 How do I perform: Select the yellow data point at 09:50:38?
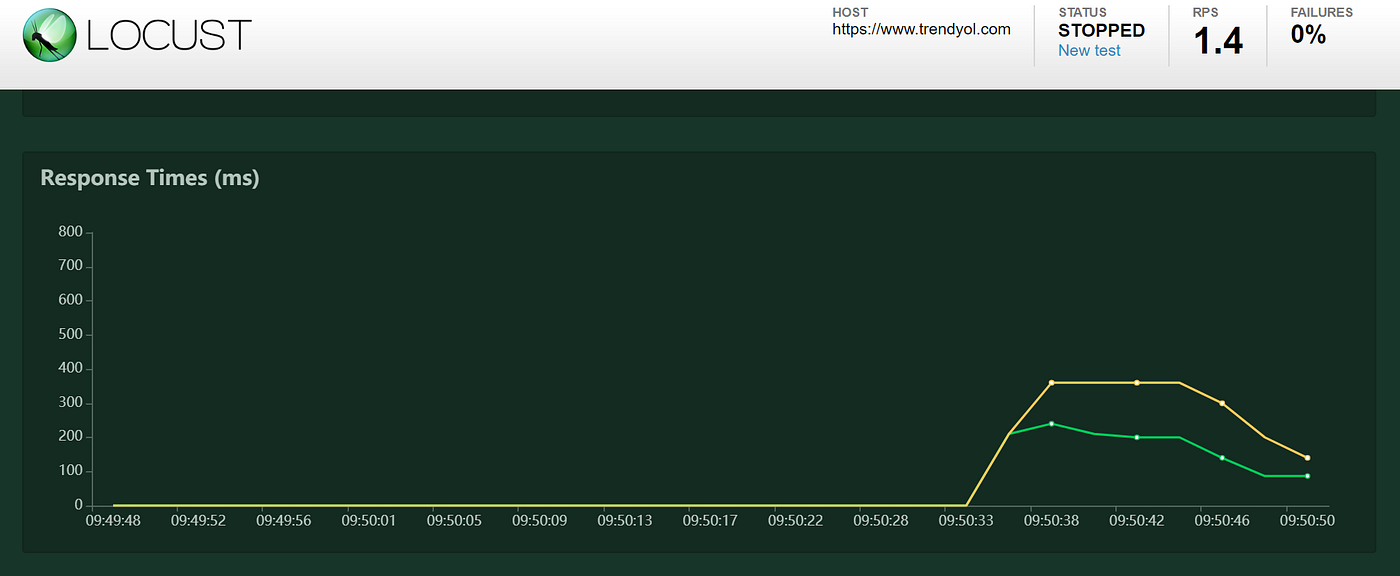coord(1051,382)
